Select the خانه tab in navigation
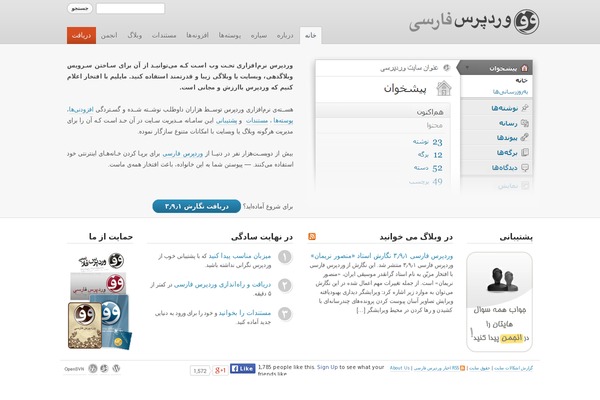 (310, 35)
